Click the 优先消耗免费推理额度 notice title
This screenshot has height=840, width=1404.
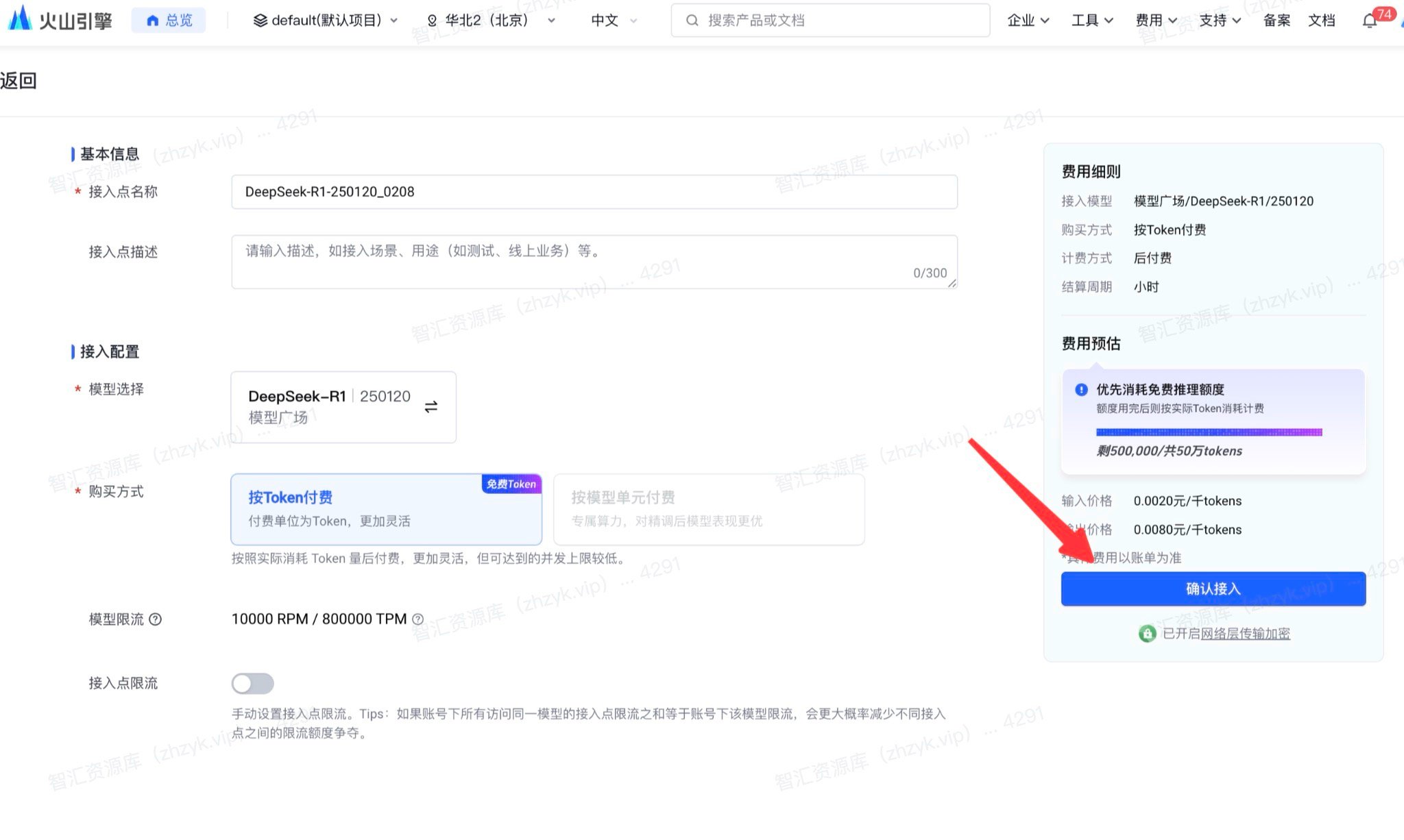[1160, 390]
